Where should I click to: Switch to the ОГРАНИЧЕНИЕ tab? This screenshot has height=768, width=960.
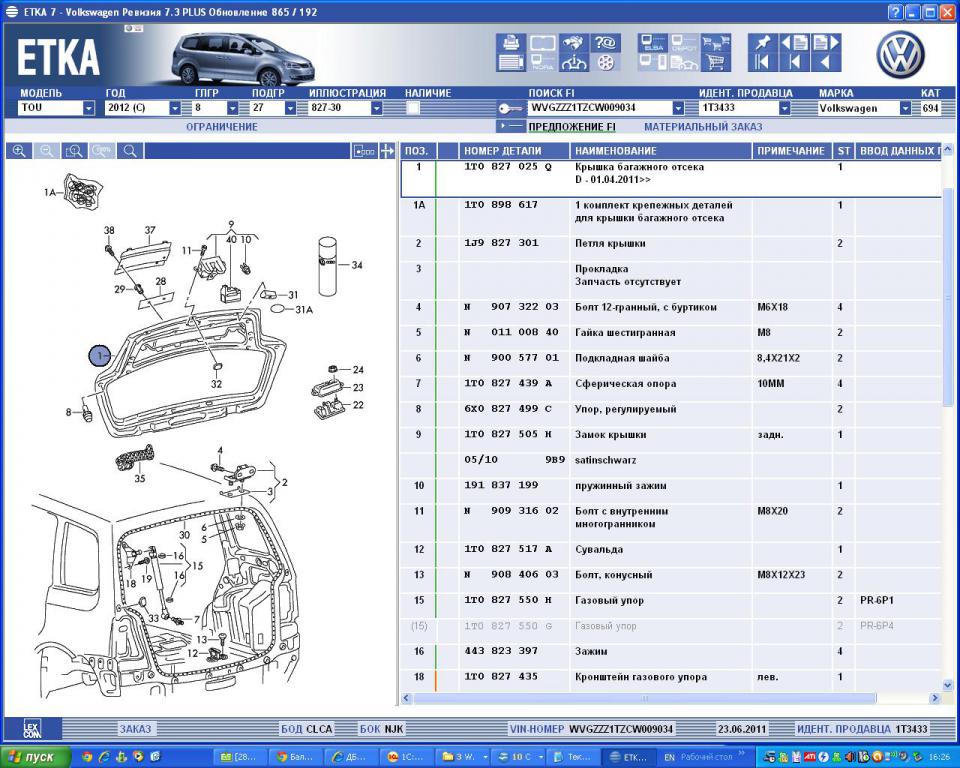tap(222, 127)
